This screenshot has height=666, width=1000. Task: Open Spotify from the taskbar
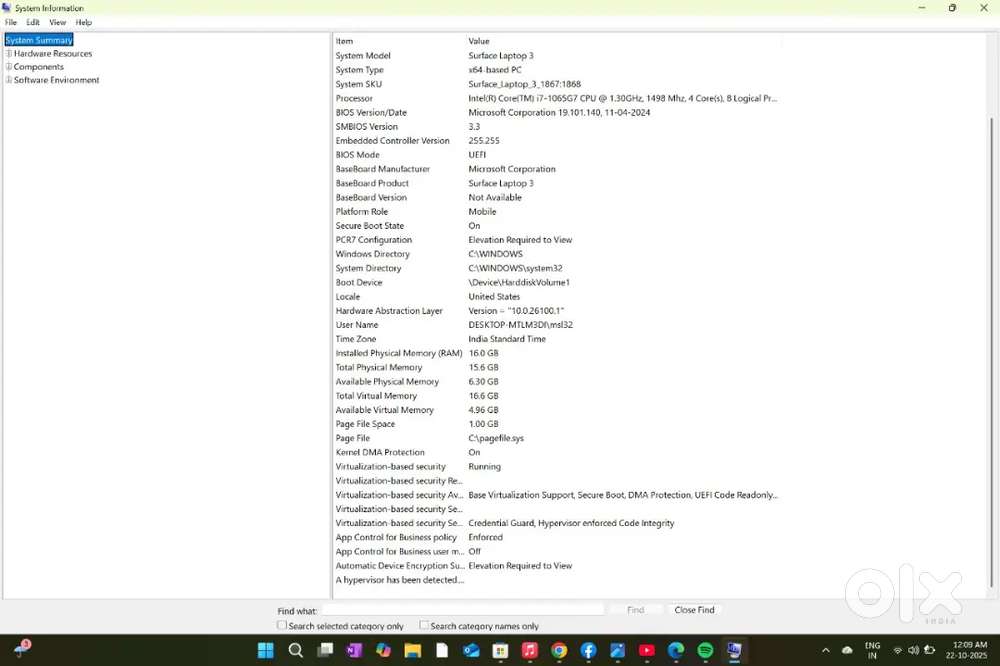click(x=705, y=651)
